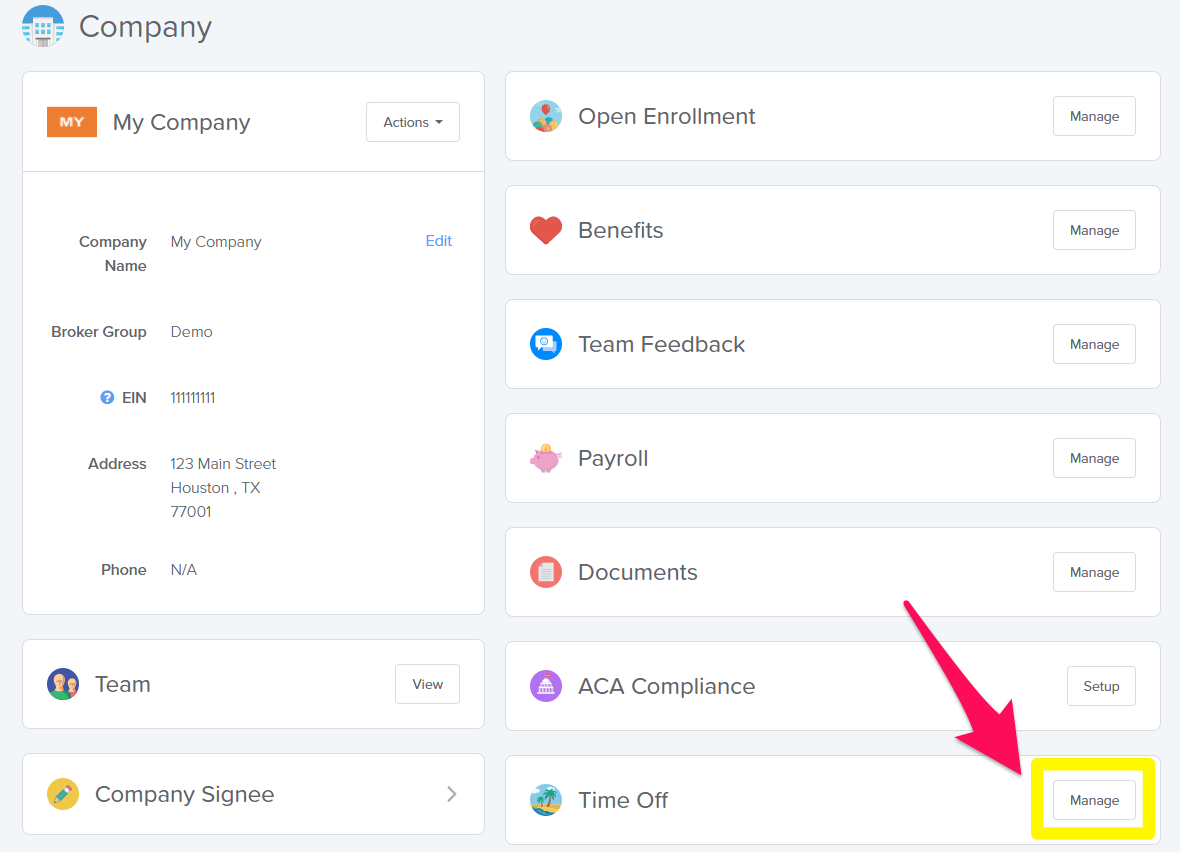Click the Company building icon in header
This screenshot has height=852, width=1180.
click(43, 26)
